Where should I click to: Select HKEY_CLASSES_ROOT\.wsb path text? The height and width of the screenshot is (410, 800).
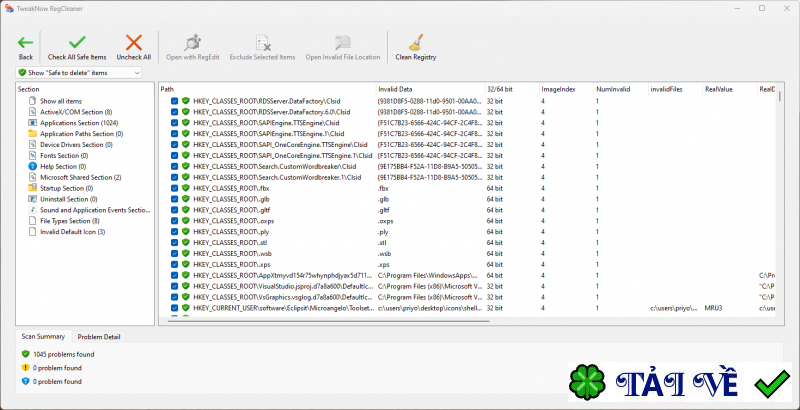tap(234, 253)
